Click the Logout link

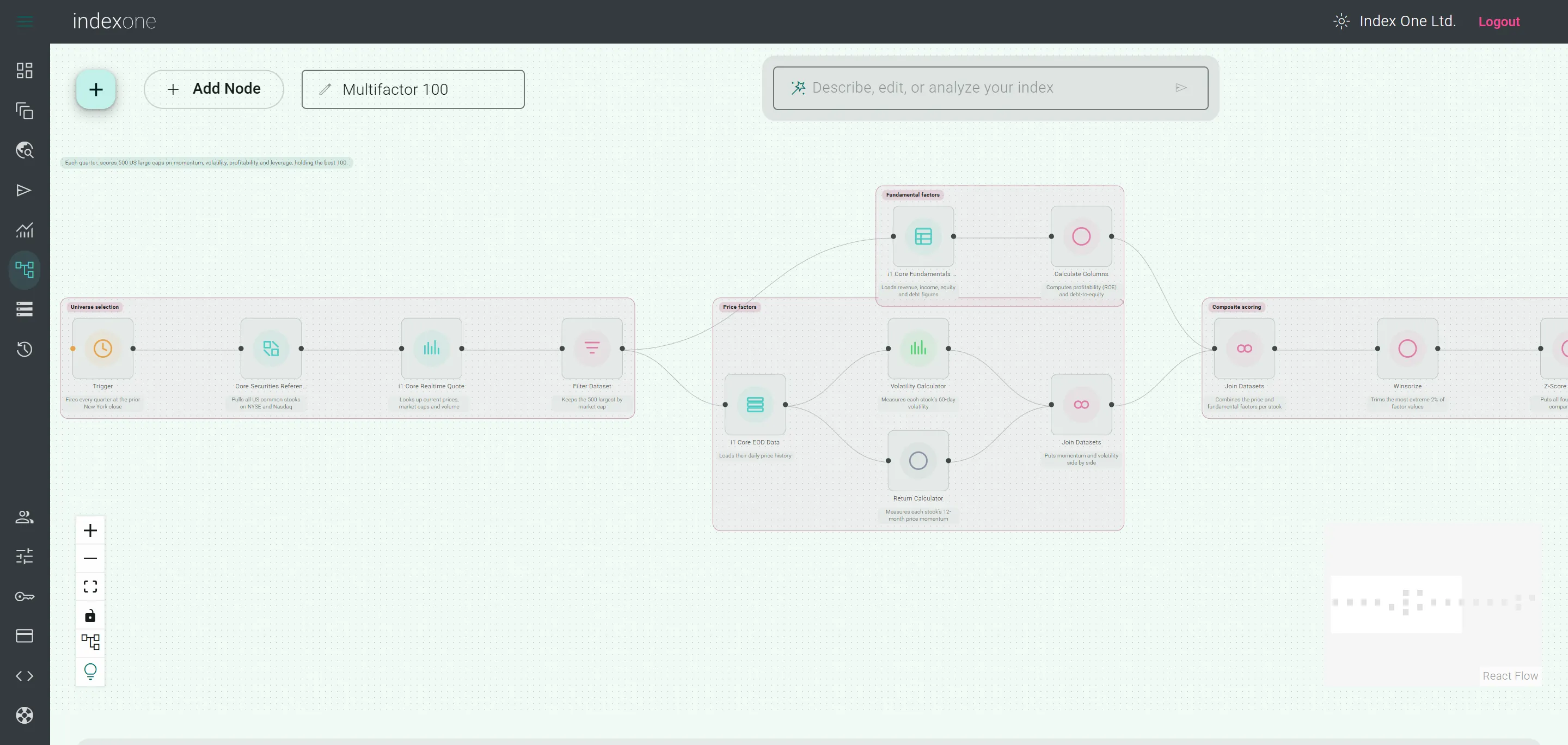[x=1499, y=21]
